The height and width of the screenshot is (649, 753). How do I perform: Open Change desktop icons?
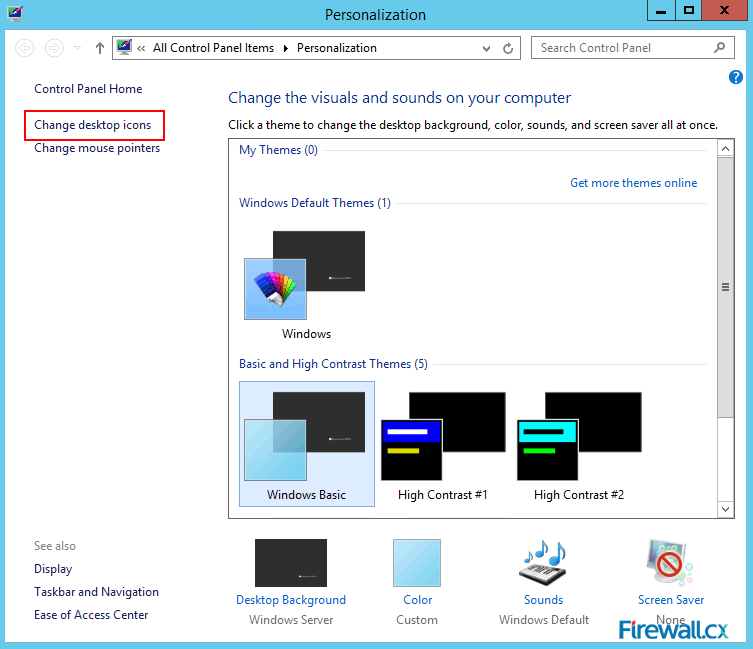click(x=93, y=125)
